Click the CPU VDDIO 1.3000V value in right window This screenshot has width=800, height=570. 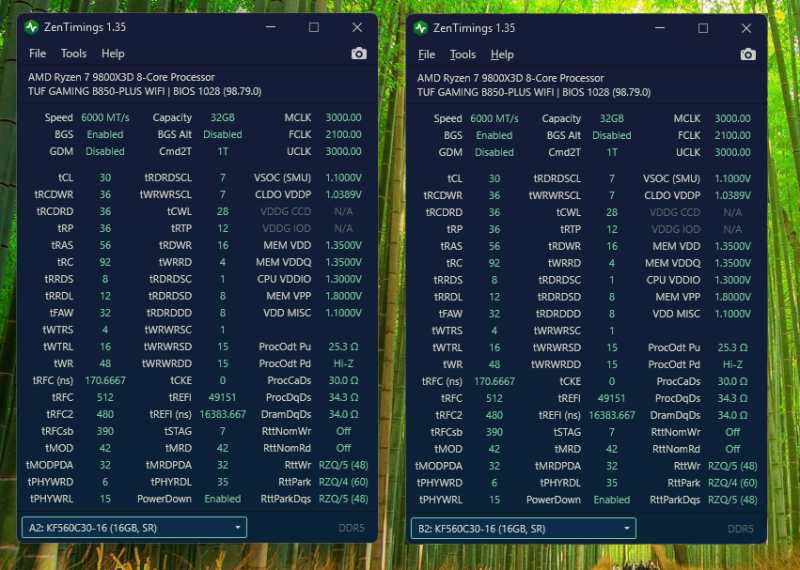tap(733, 280)
